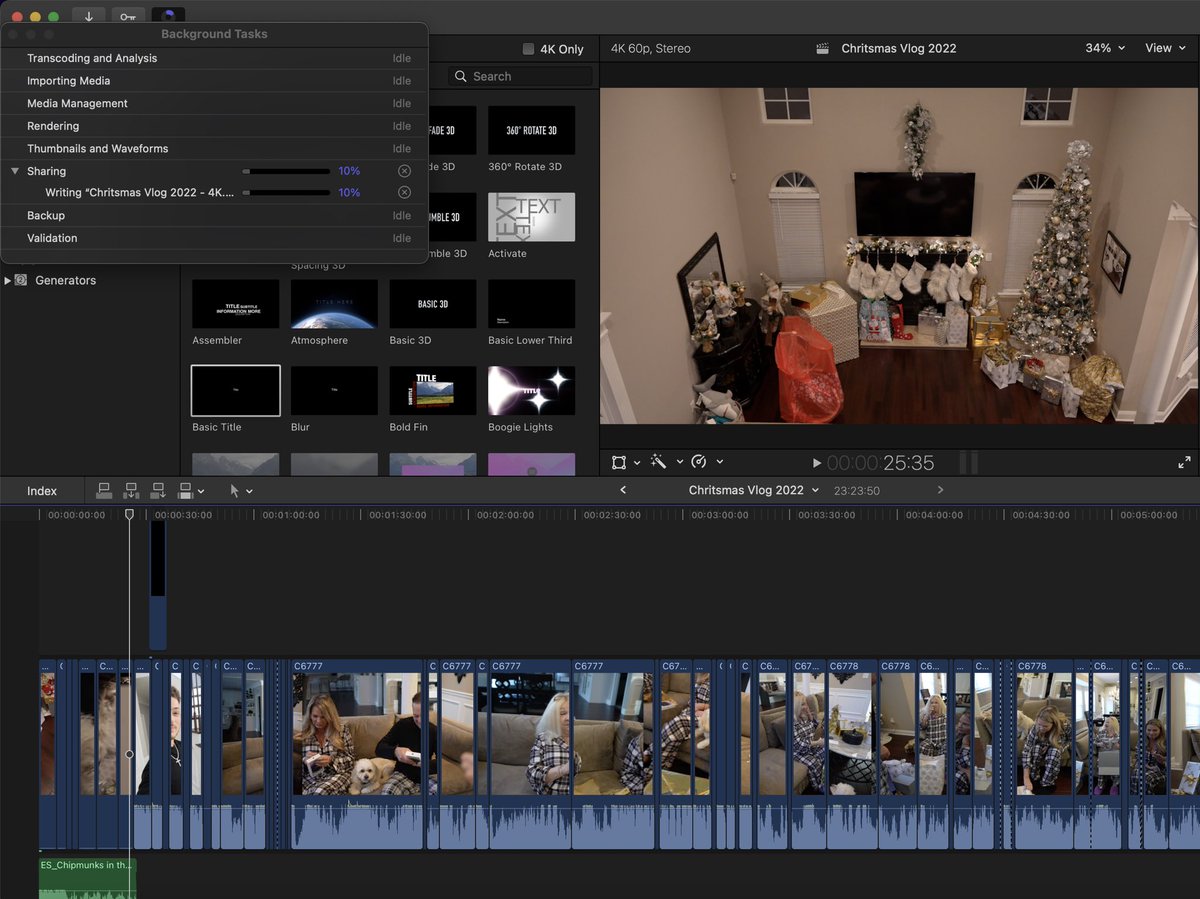The image size is (1200, 899).
Task: Click the Append clip edit button
Action: coord(158,491)
